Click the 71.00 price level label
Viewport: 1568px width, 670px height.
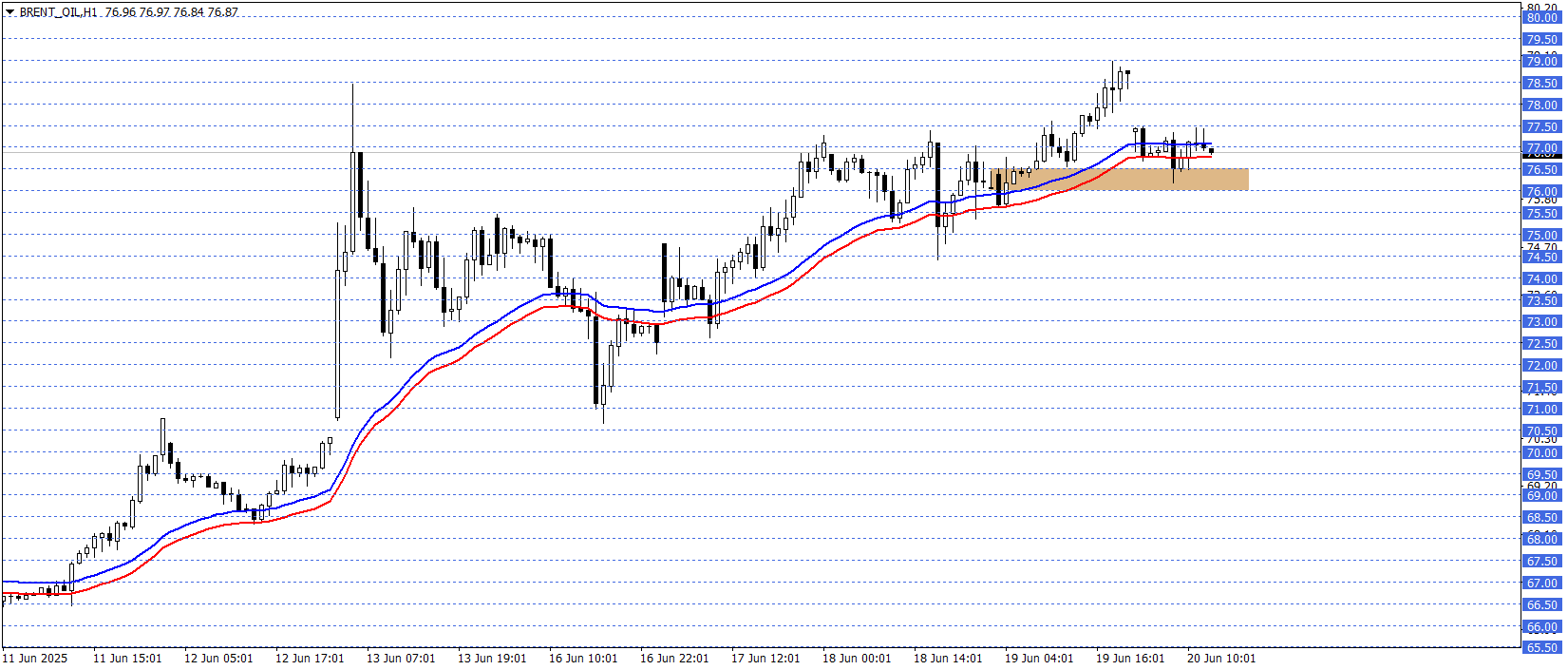(x=1541, y=410)
